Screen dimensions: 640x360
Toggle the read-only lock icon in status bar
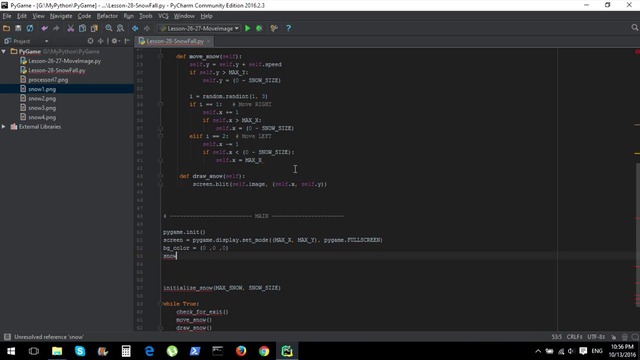[613, 337]
